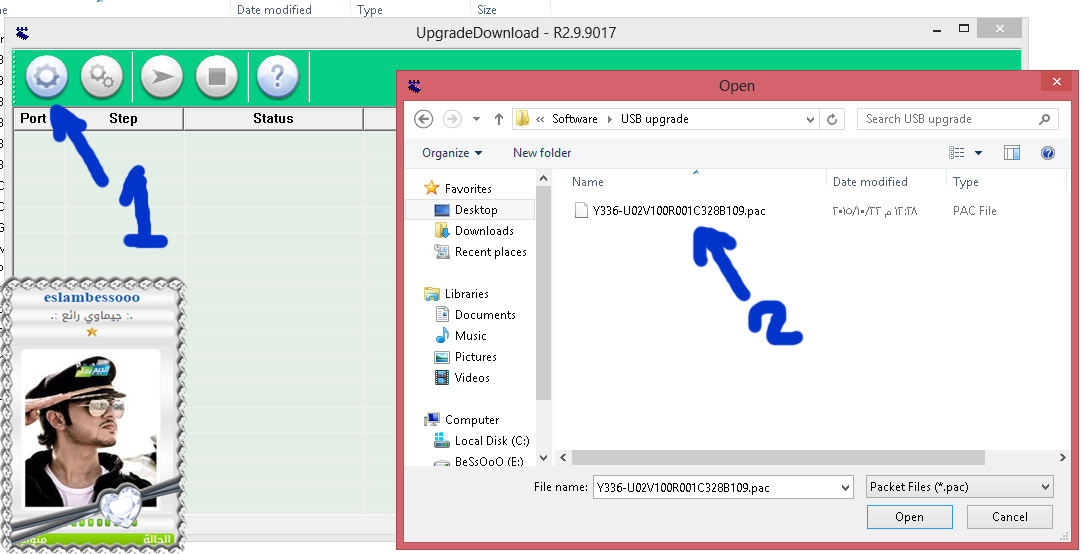The height and width of the screenshot is (554, 1089).
Task: Open the Help question mark toolbar icon
Action: point(277,77)
